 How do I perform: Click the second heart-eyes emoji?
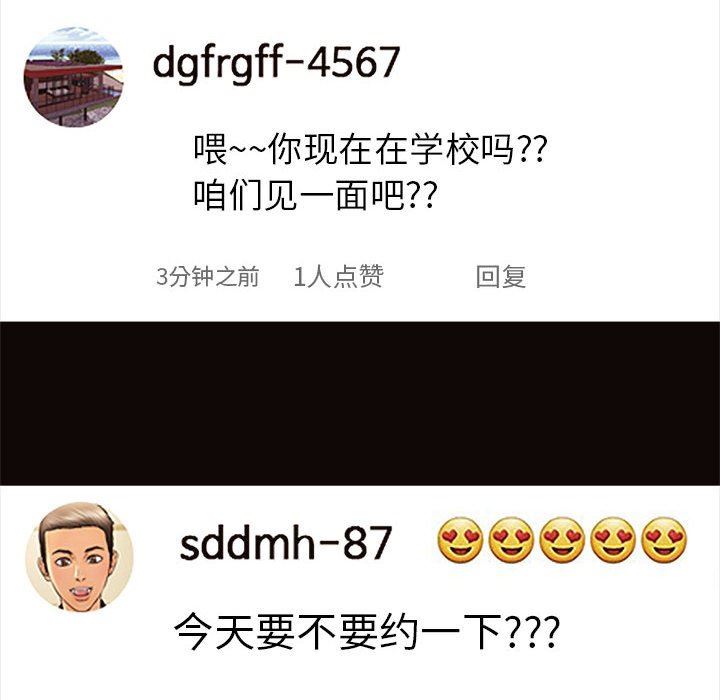pos(511,540)
